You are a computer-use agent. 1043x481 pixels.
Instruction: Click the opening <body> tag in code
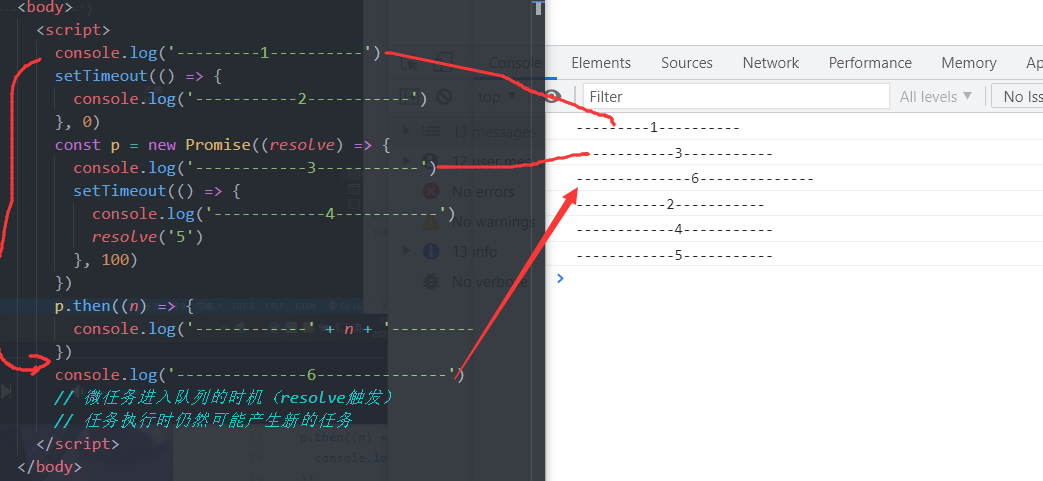[45, 7]
